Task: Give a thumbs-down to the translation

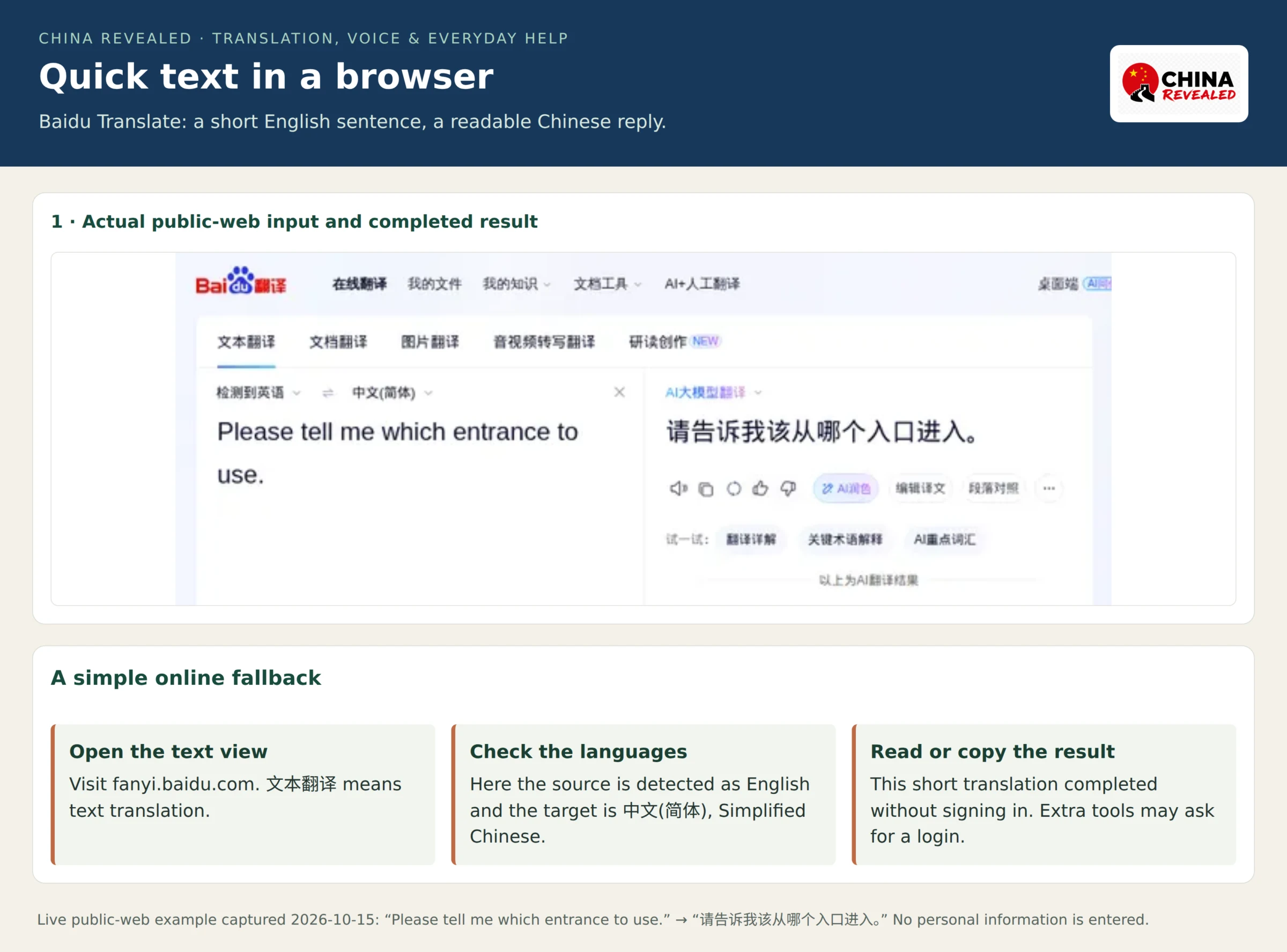Action: click(788, 489)
